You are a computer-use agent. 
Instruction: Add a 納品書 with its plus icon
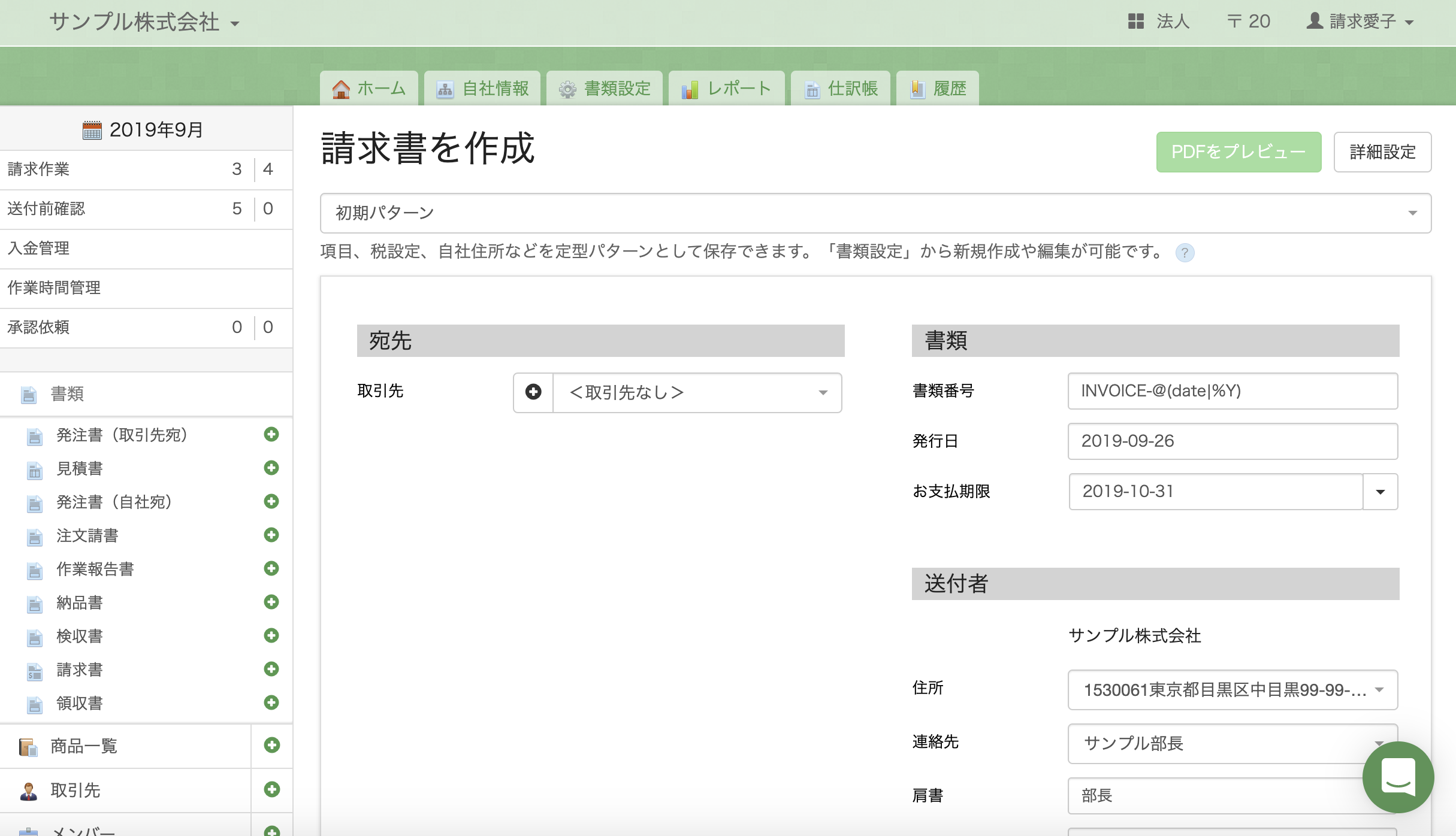click(x=271, y=602)
